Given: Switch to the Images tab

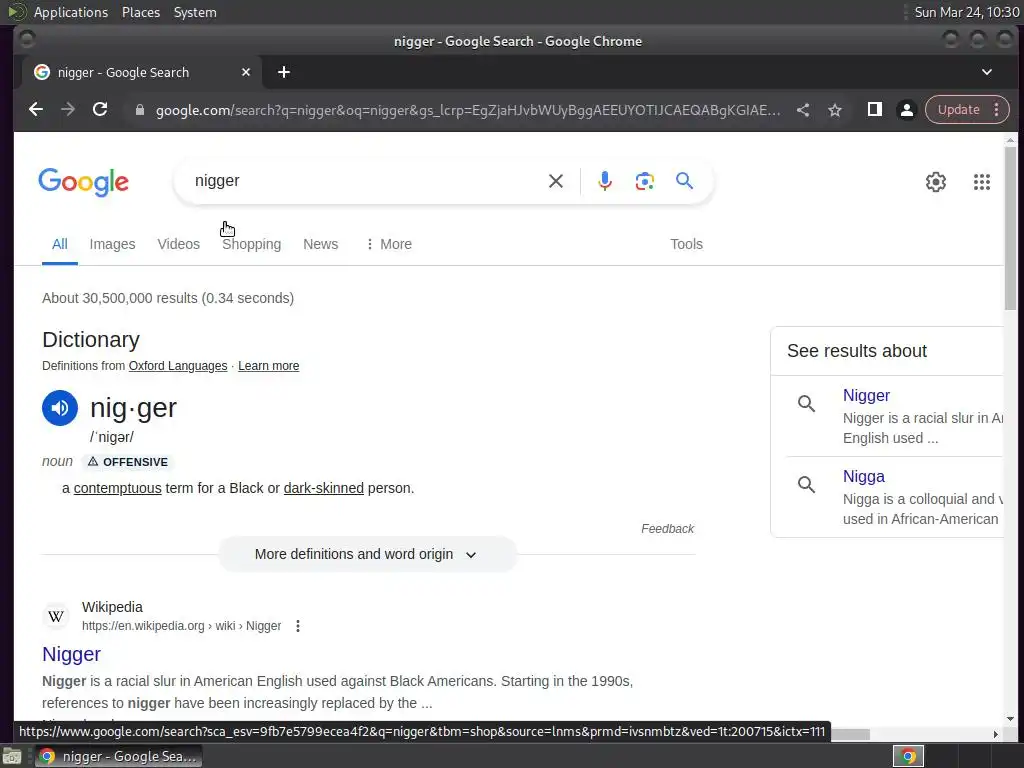Looking at the screenshot, I should [112, 244].
